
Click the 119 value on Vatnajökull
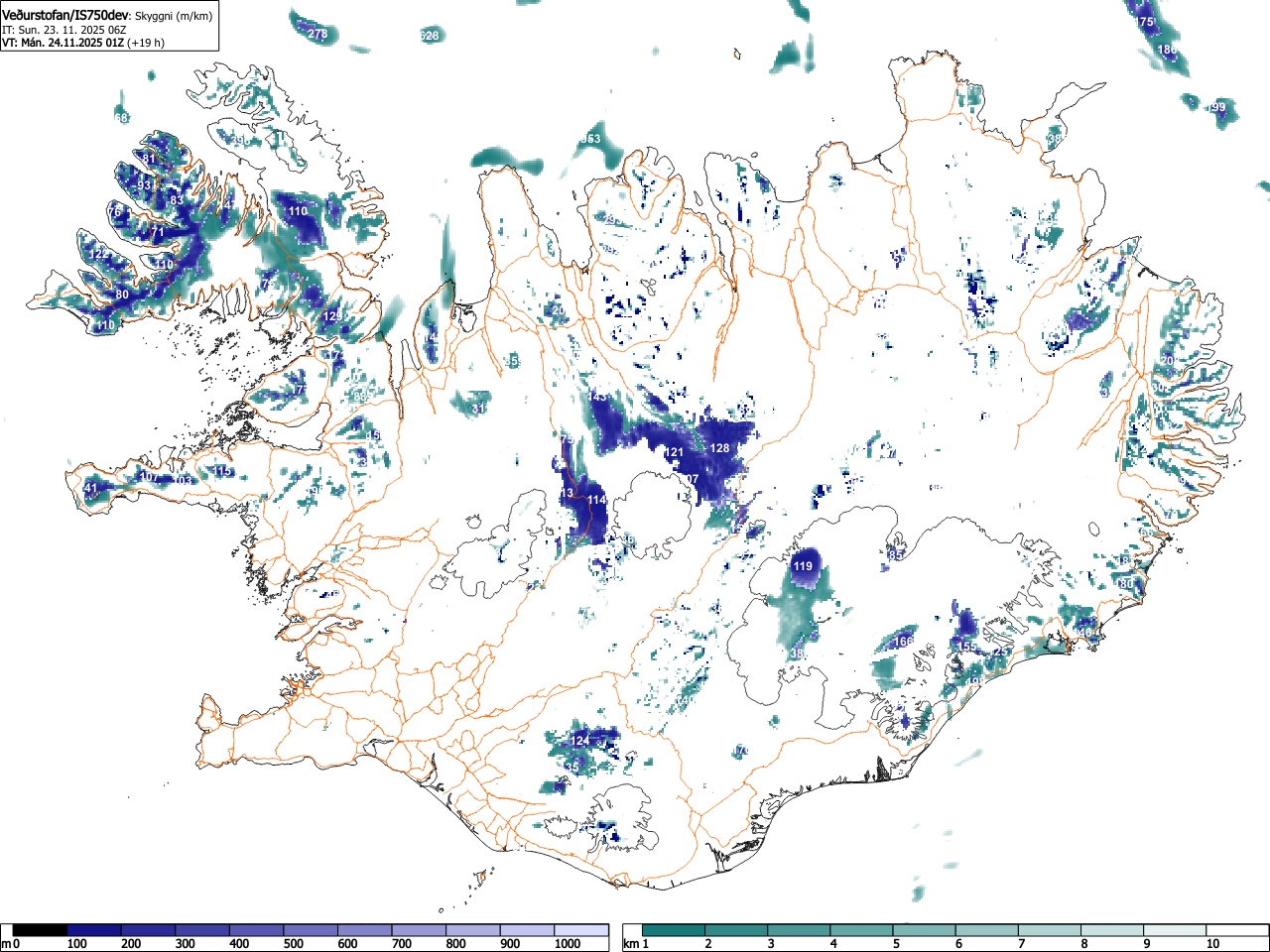(803, 566)
